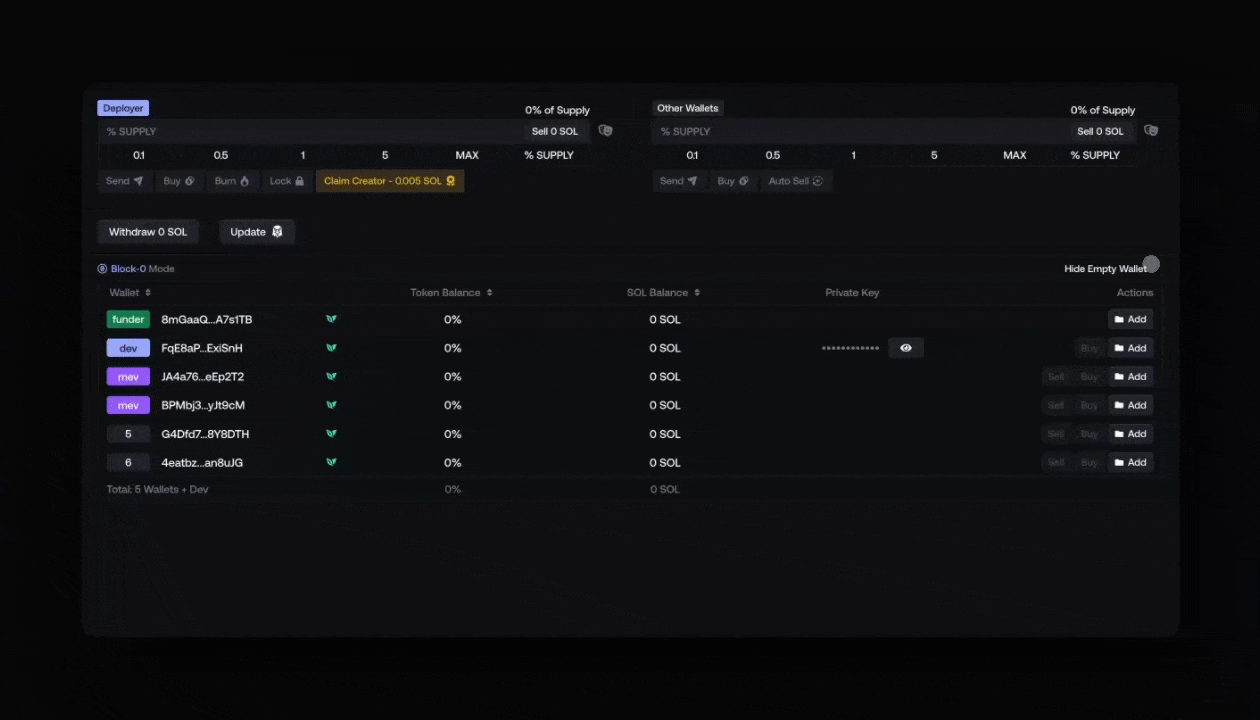Click the Deployer Burn button with flame icon
Image resolution: width=1260 pixels, height=720 pixels.
click(232, 181)
